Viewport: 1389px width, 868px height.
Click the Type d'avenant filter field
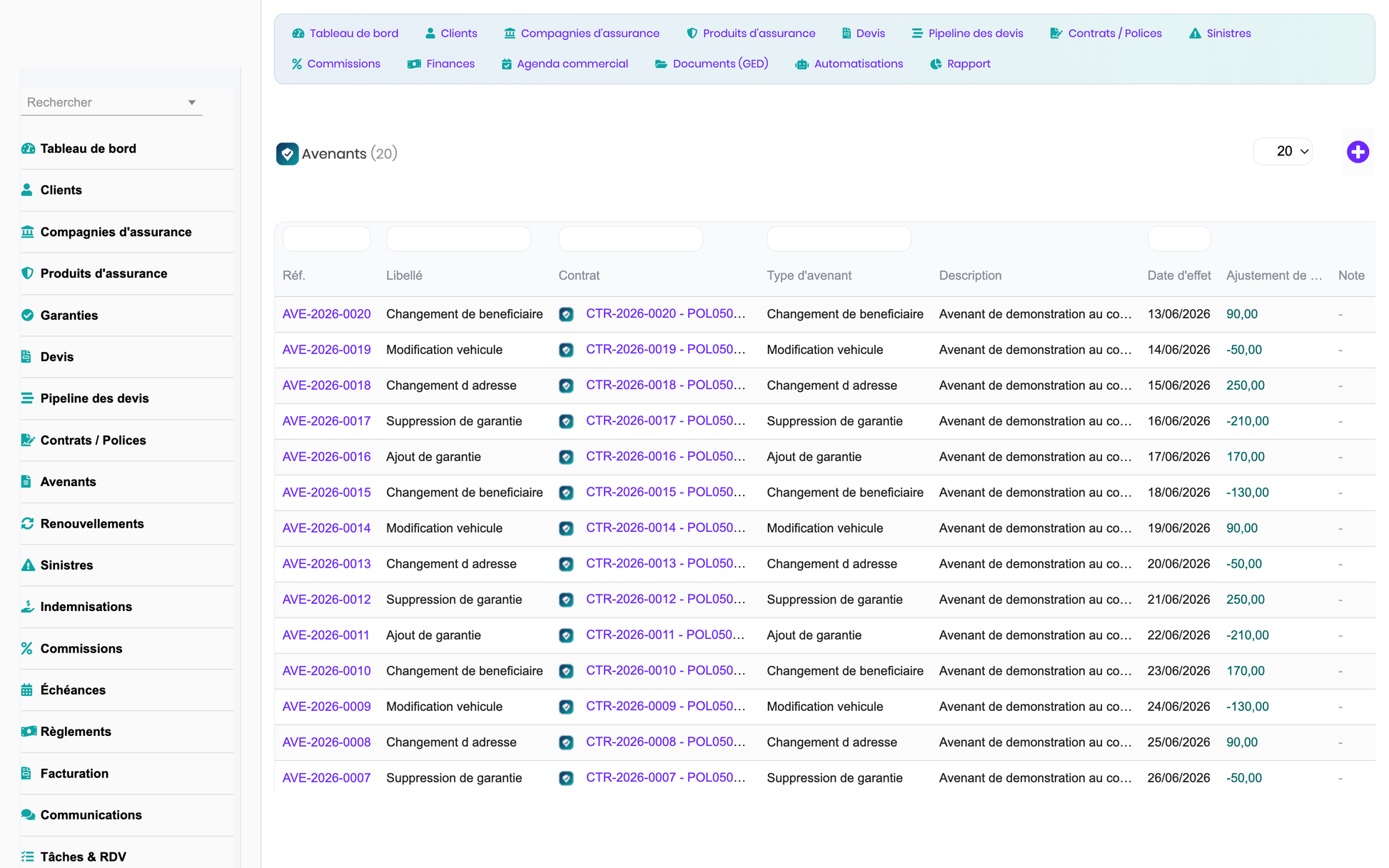pyautogui.click(x=839, y=238)
